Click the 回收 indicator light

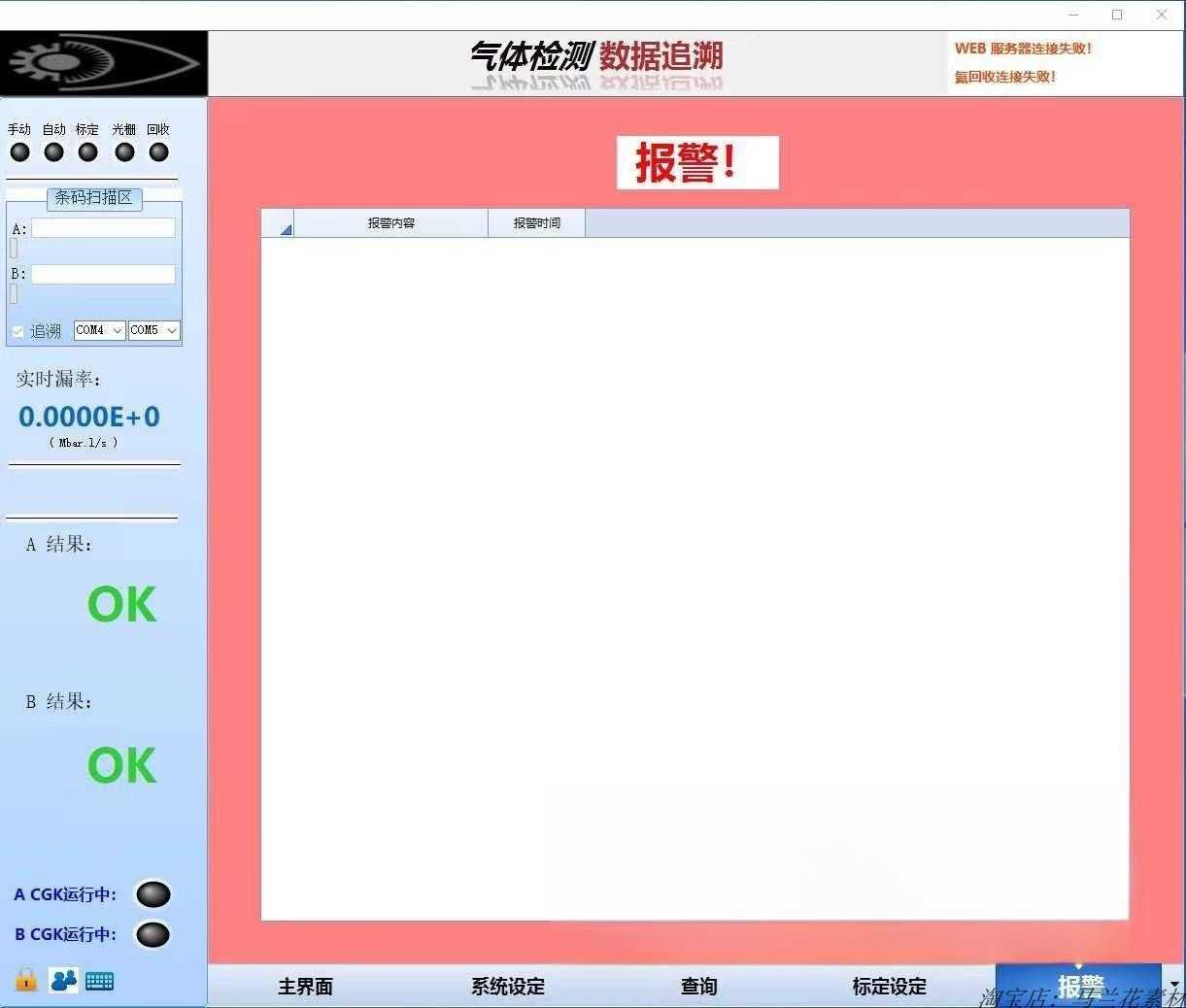(159, 152)
